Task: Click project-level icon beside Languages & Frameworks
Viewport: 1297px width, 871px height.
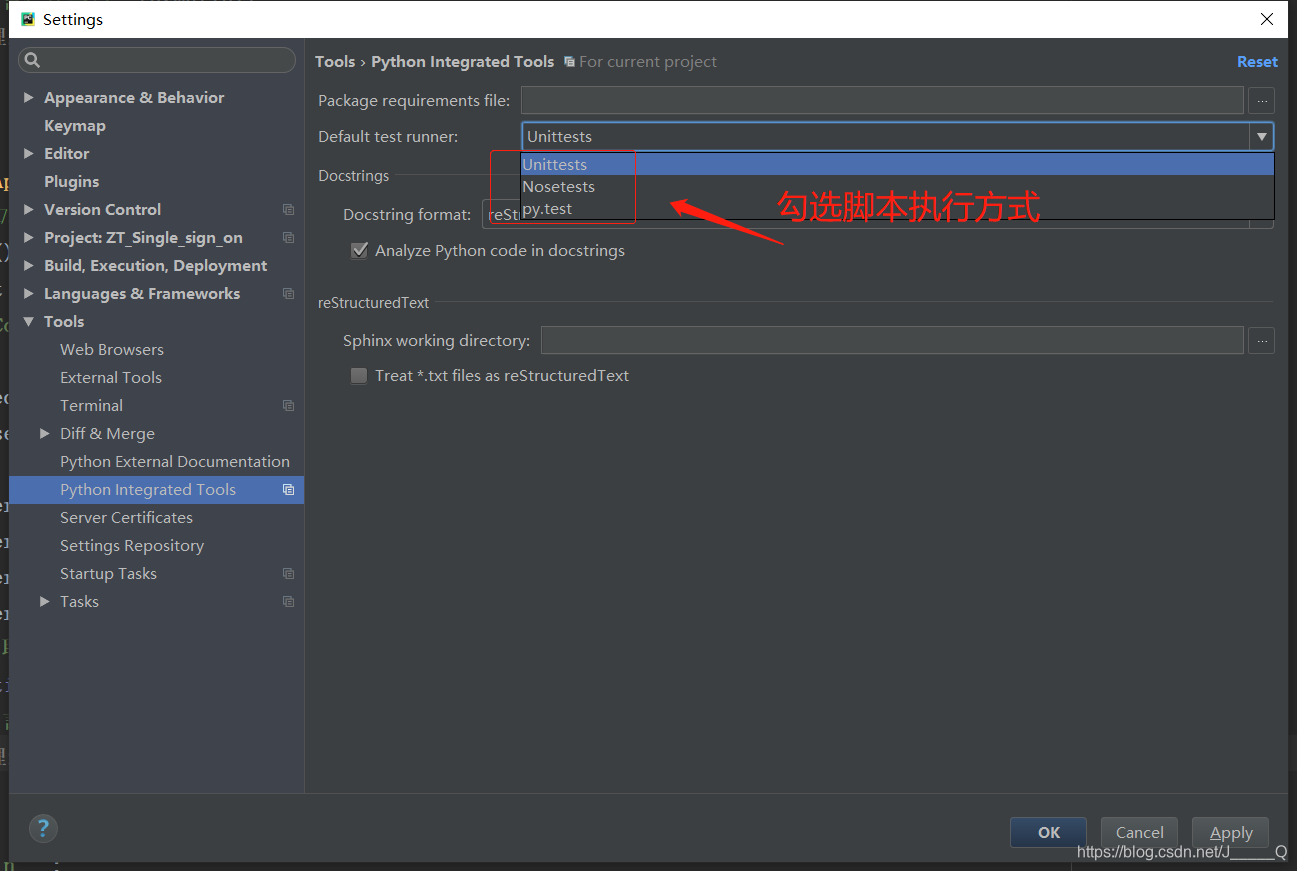Action: click(x=288, y=294)
